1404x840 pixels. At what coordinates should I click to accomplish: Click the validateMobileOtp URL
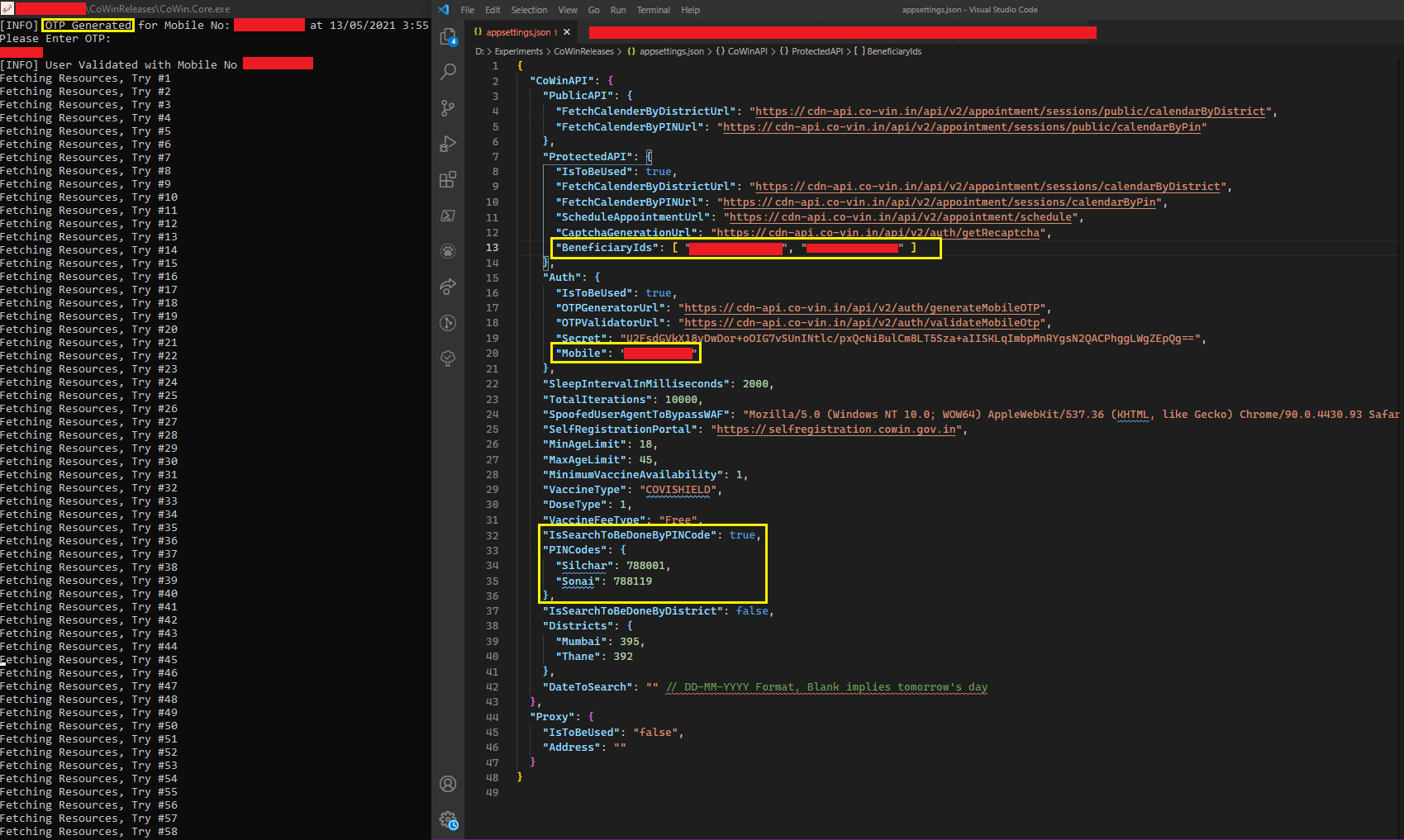tap(862, 323)
